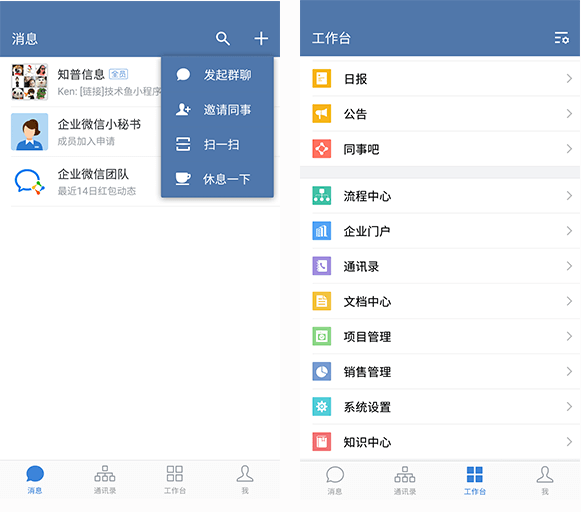Viewport: 581px width, 512px height.
Task: Tap the plus icon in 消息 header
Action: [261, 38]
